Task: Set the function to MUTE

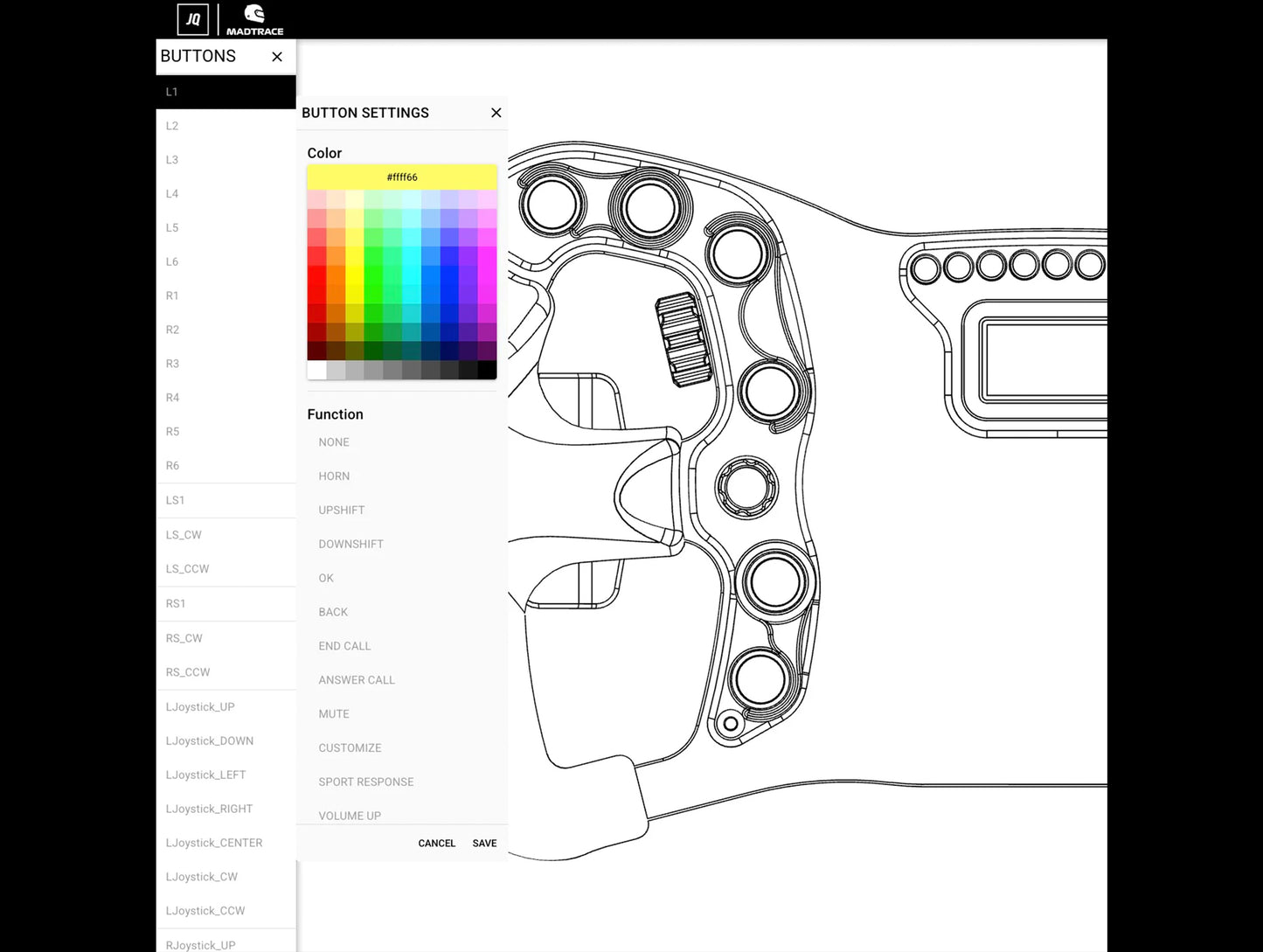Action: coord(333,713)
